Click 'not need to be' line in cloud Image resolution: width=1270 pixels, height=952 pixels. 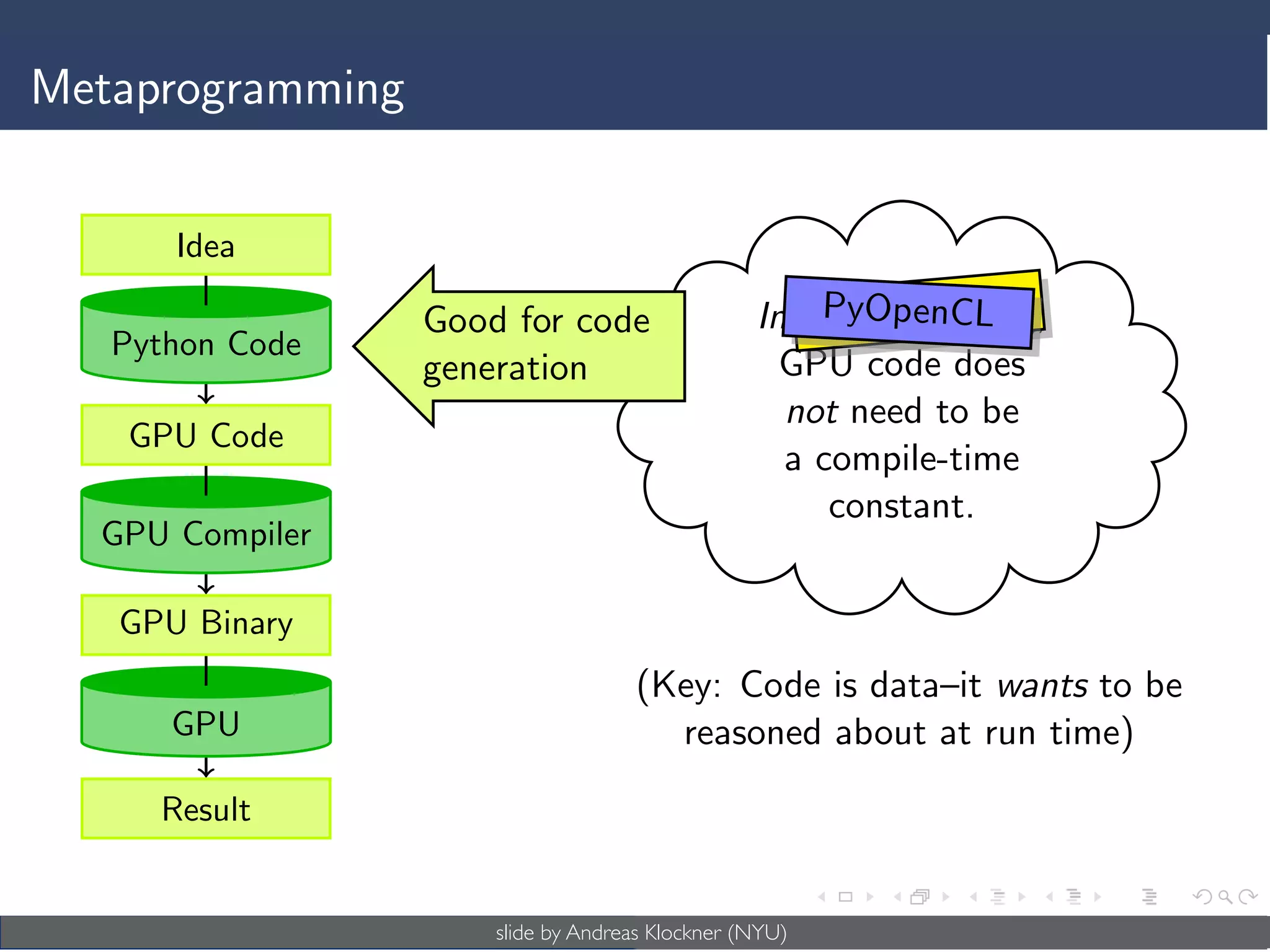[x=903, y=412]
